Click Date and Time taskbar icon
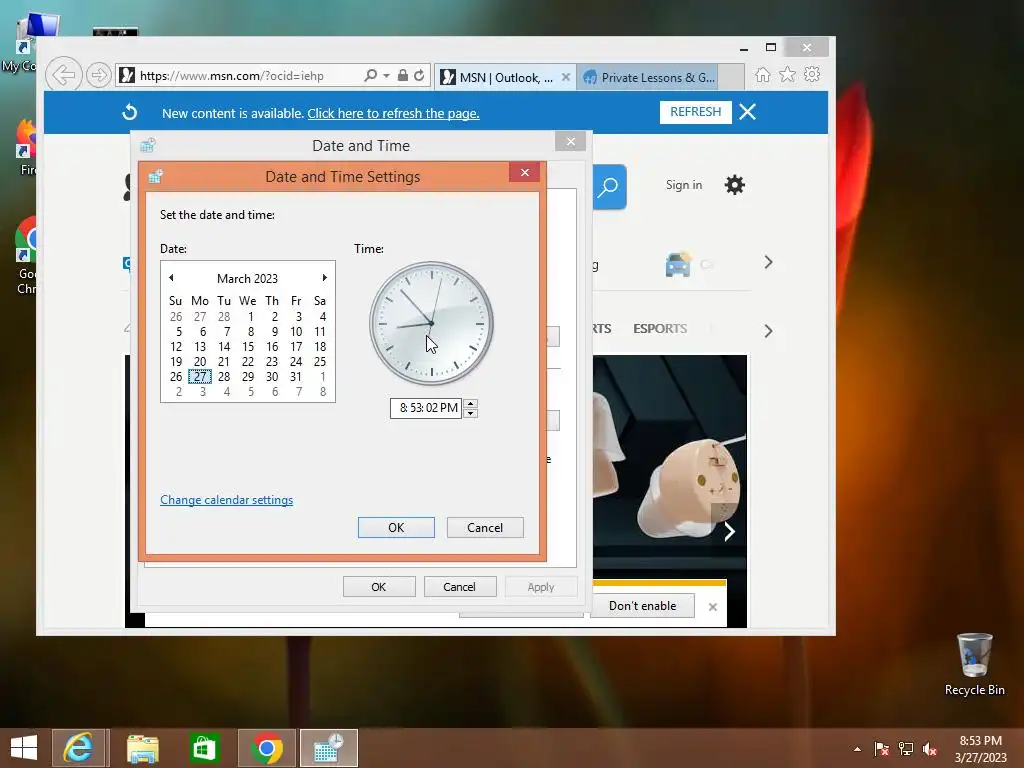The height and width of the screenshot is (768, 1024). point(328,748)
